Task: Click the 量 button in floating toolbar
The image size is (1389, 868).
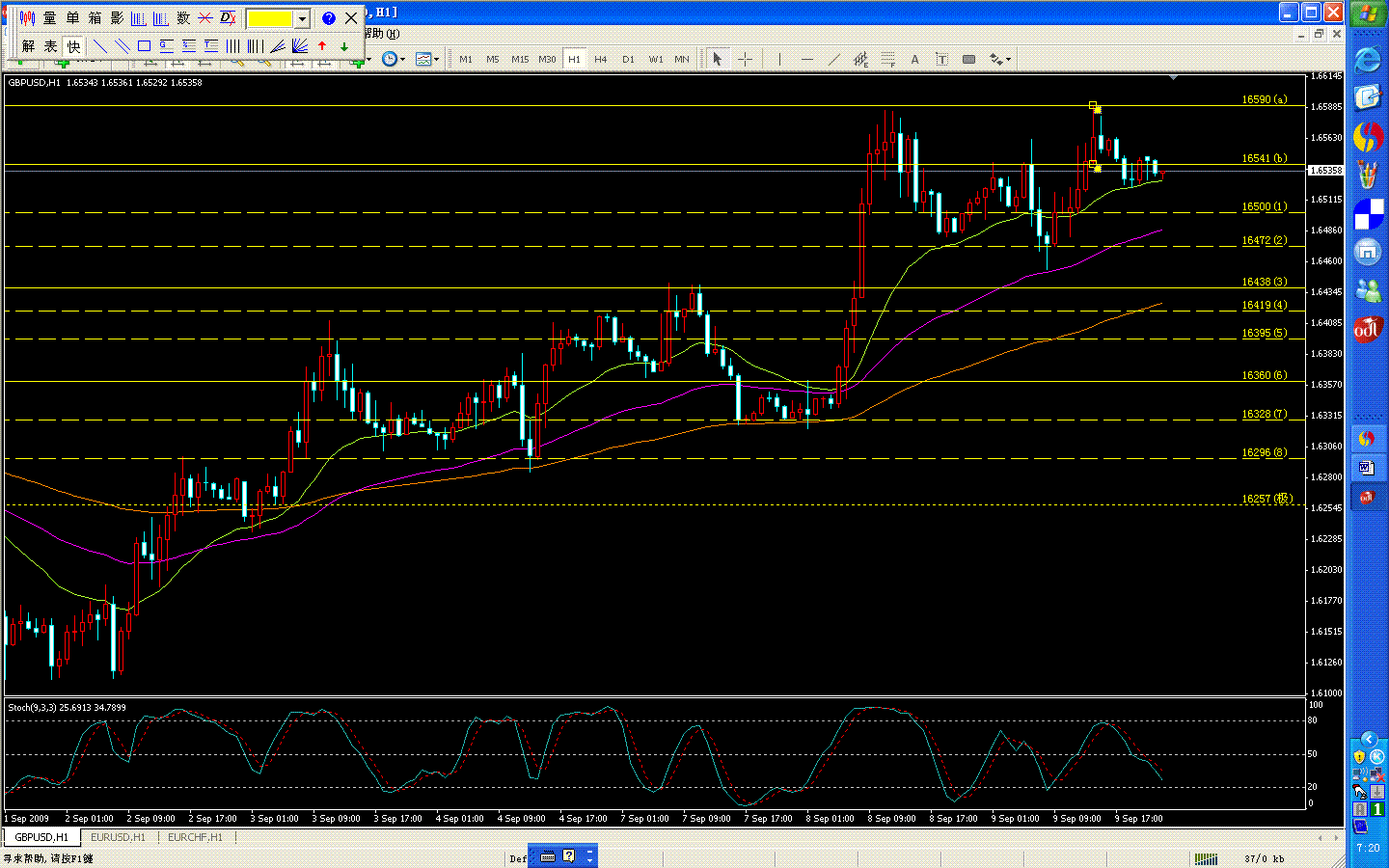Action: pos(49,18)
